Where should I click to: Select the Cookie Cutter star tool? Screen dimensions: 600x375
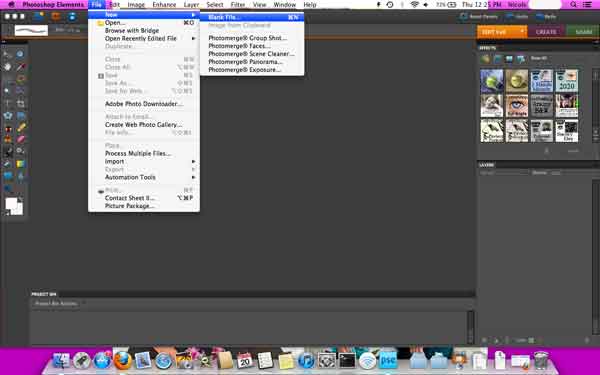coord(7,116)
